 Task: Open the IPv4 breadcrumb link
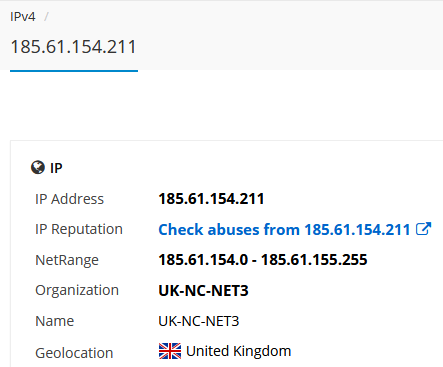[23, 17]
